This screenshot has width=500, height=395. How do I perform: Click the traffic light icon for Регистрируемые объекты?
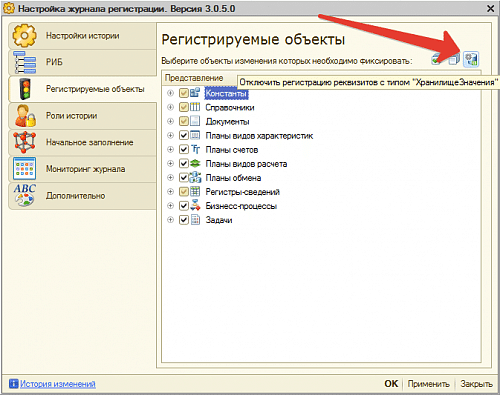(x=25, y=89)
